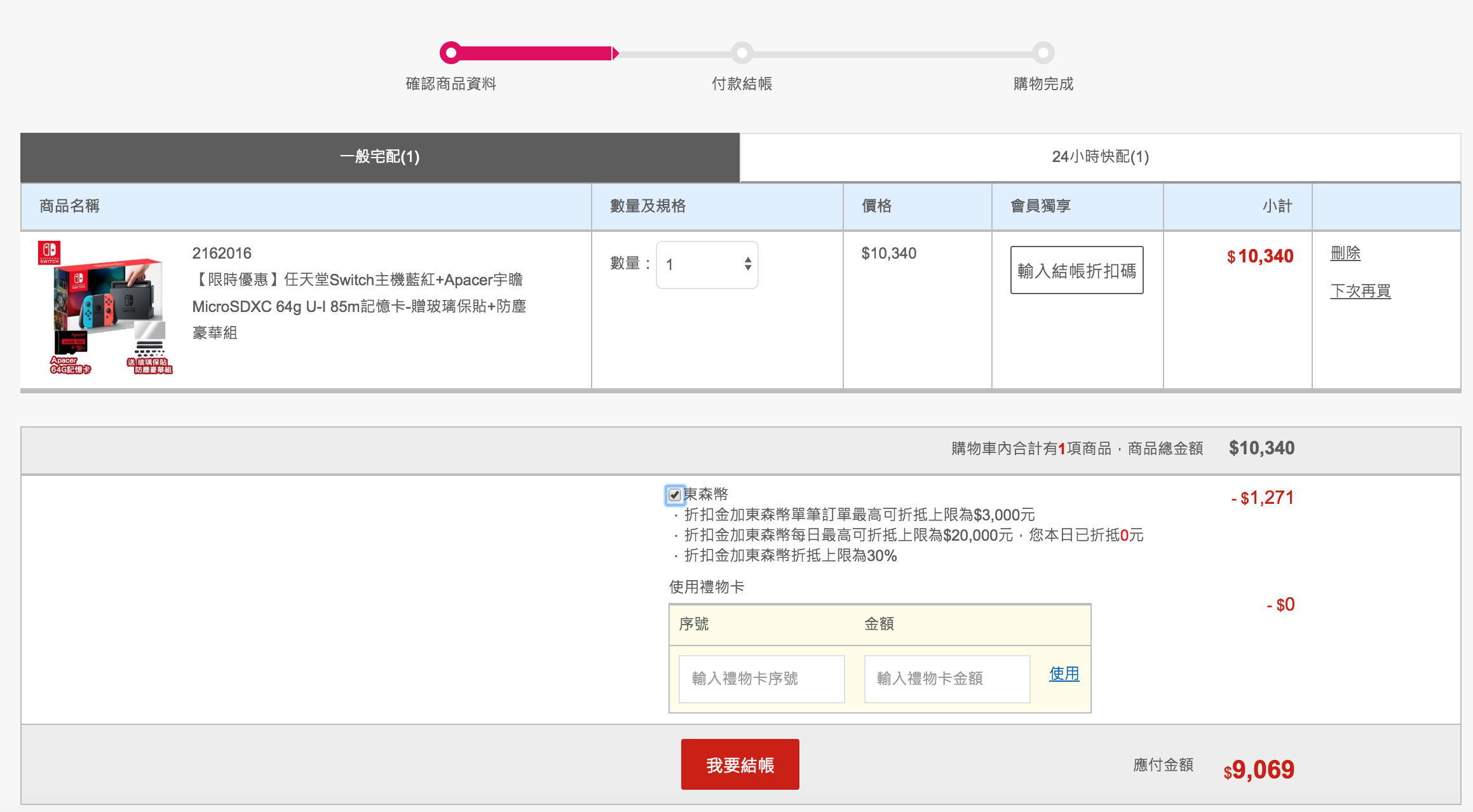Viewport: 1473px width, 812px height.
Task: Click the 商品總金額 $10,340 summary value
Action: [1261, 448]
